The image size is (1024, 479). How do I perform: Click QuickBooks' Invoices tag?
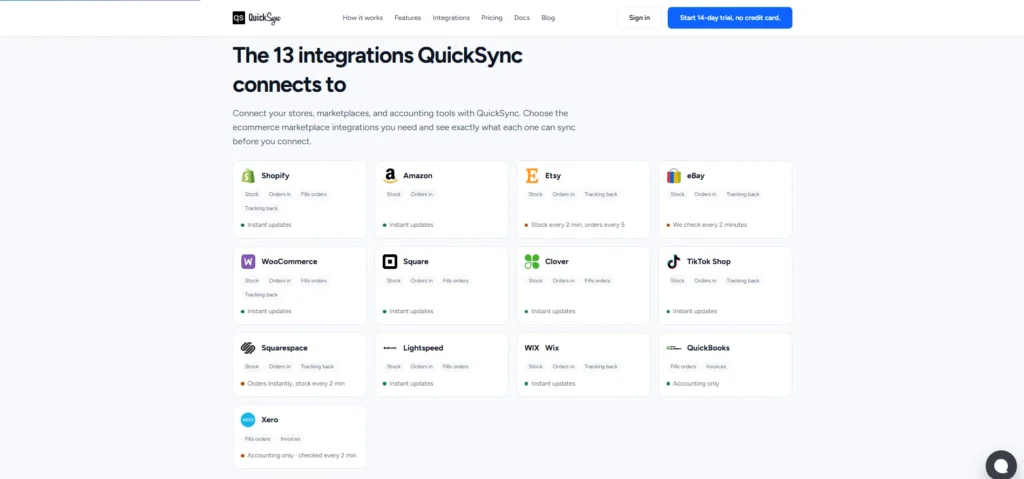coord(716,367)
